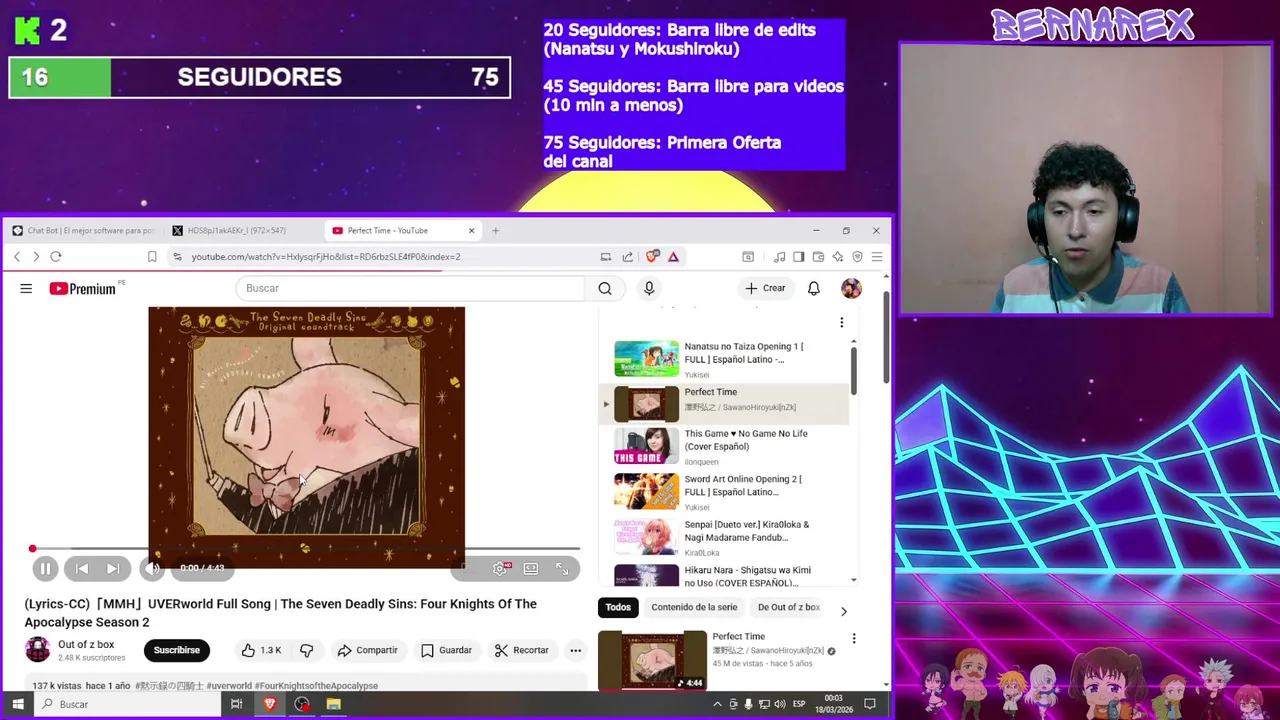Viewport: 1280px width, 720px height.
Task: Open the YouTube hamburger guide menu
Action: click(x=26, y=288)
